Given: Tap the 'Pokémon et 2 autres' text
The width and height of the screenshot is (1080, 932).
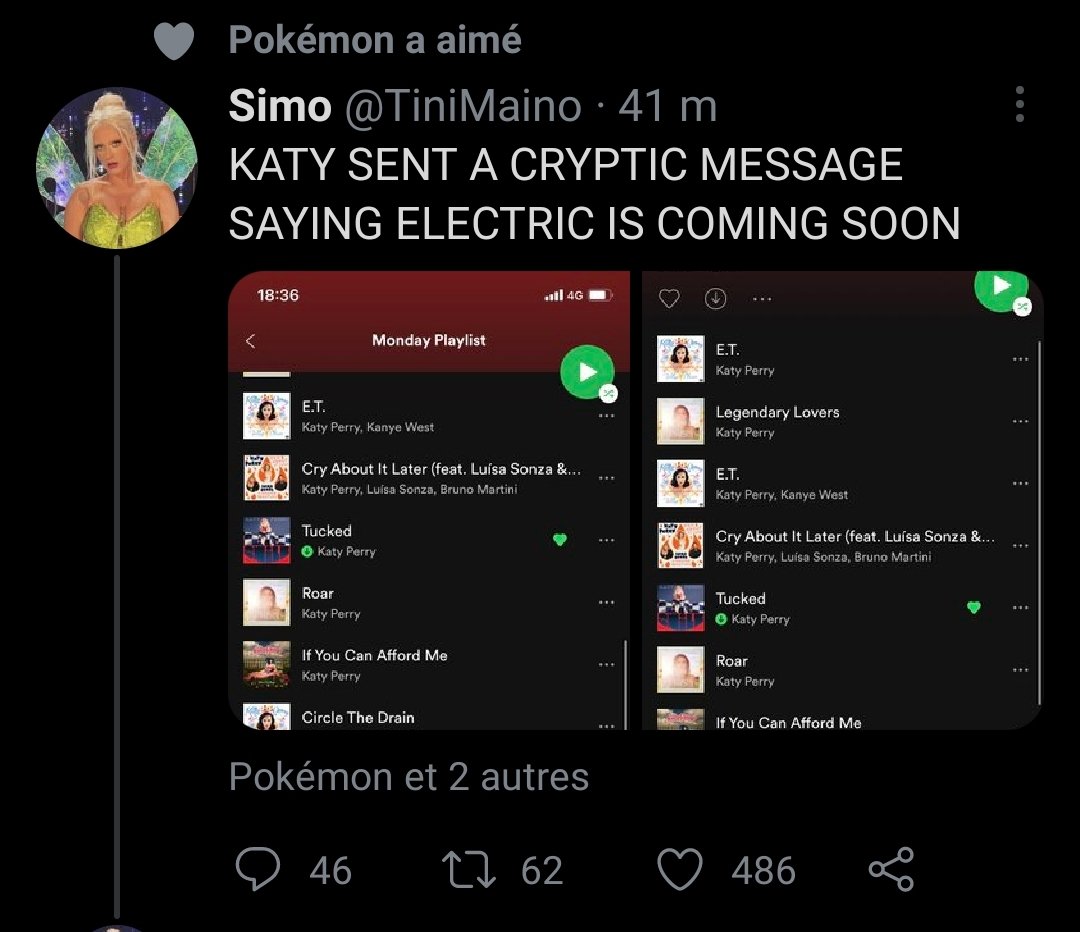Looking at the screenshot, I should 408,776.
